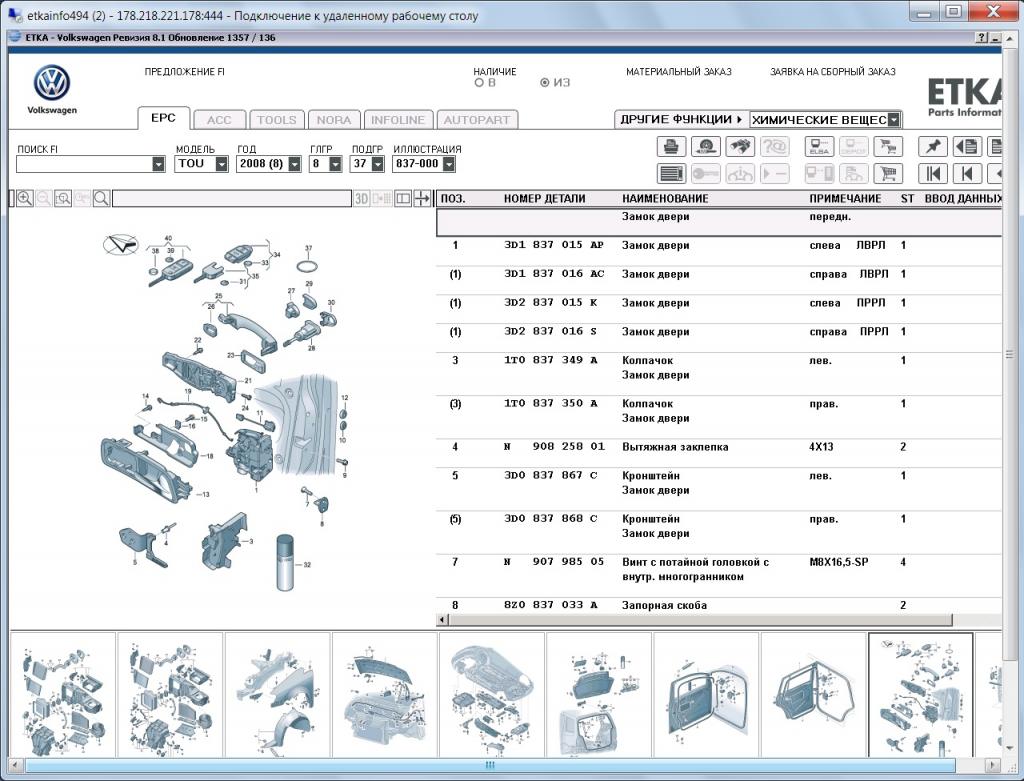Open the МОДЕЛЬ dropdown showing TOU
Screen dimensions: 1024x781
point(221,164)
